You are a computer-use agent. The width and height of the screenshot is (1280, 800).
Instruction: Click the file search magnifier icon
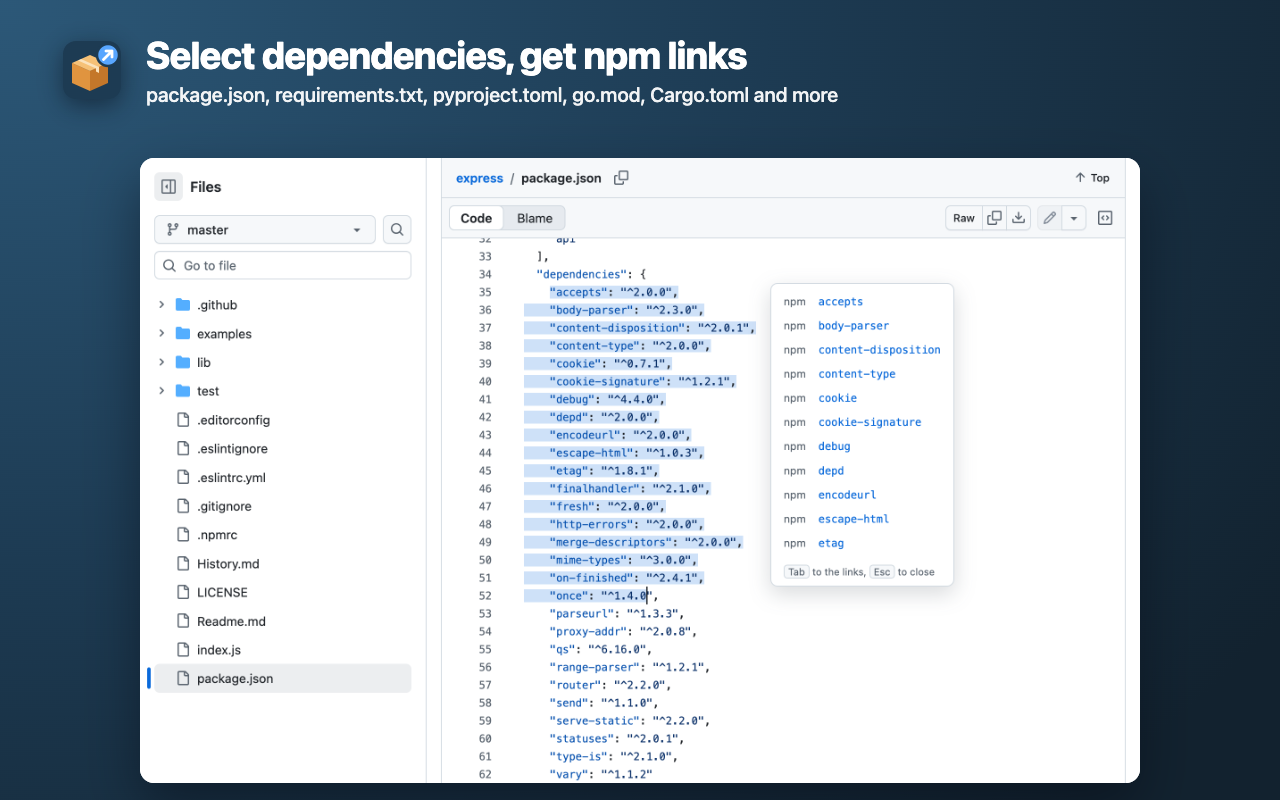[x=397, y=230]
